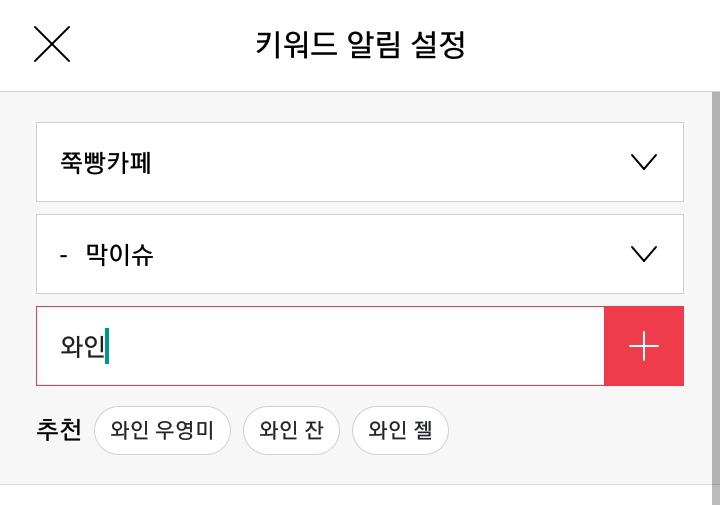Focus the keyword input containing 와인

coord(320,346)
